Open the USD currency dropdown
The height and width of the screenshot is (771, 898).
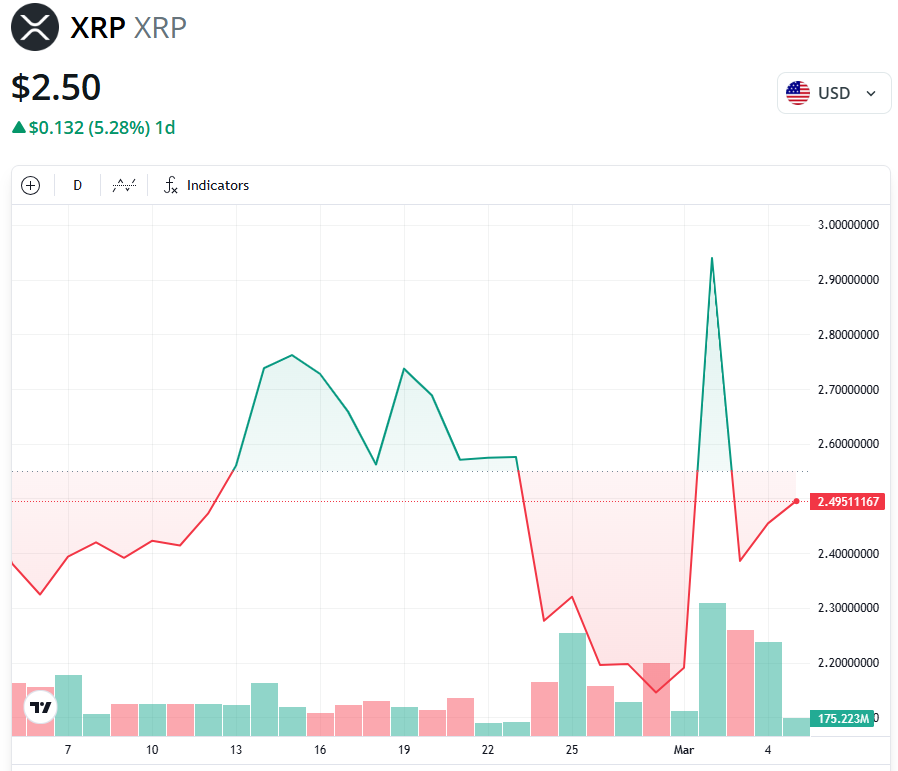click(x=833, y=93)
